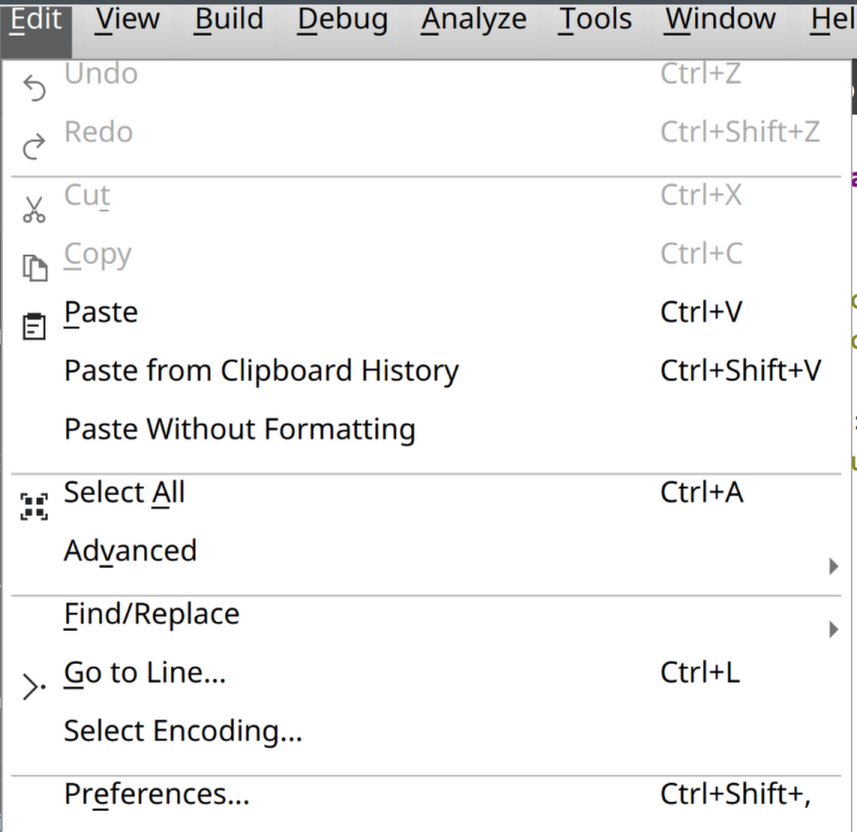Select Paste Without Formatting
Viewport: 857px width, 832px height.
click(240, 430)
